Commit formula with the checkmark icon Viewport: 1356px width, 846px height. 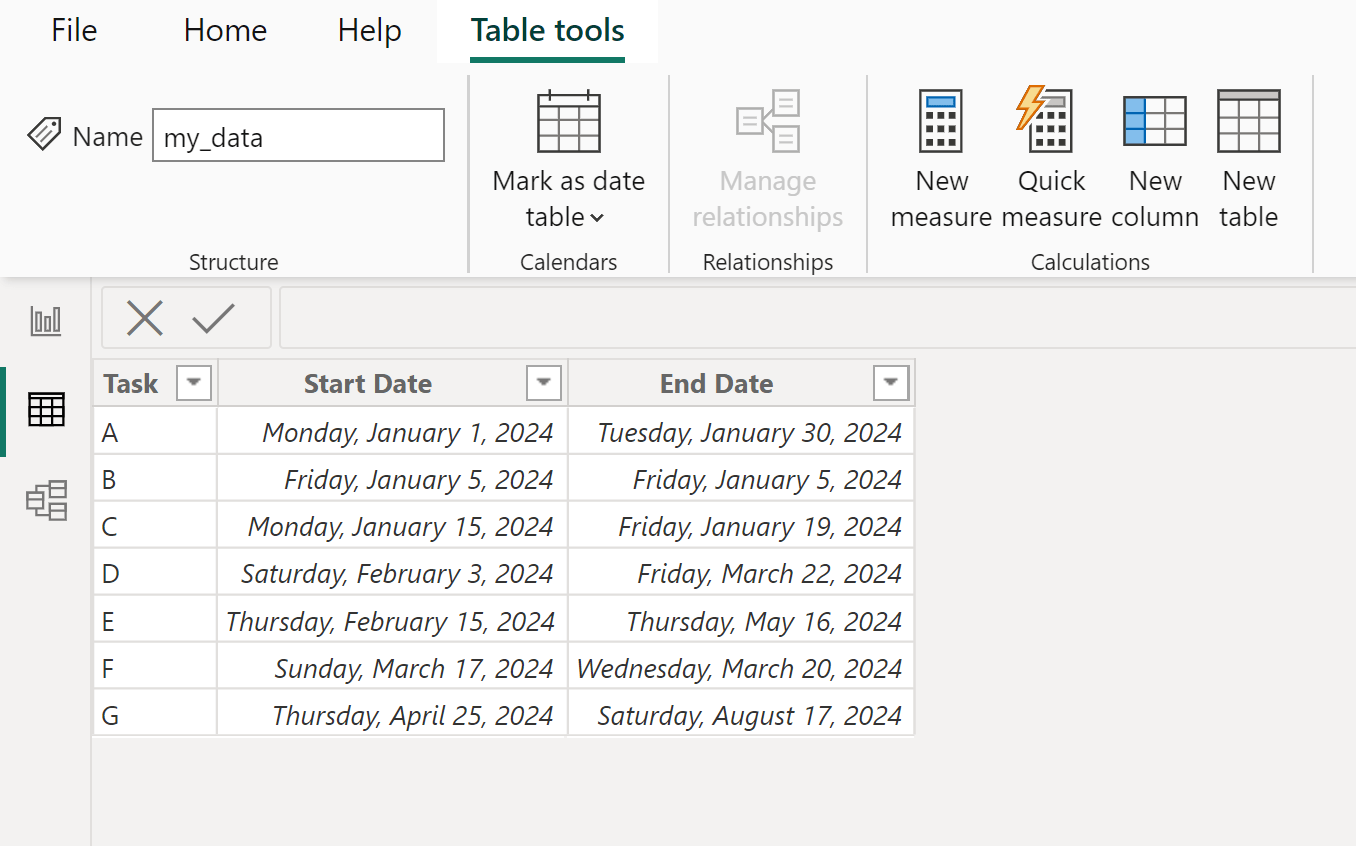click(x=212, y=317)
